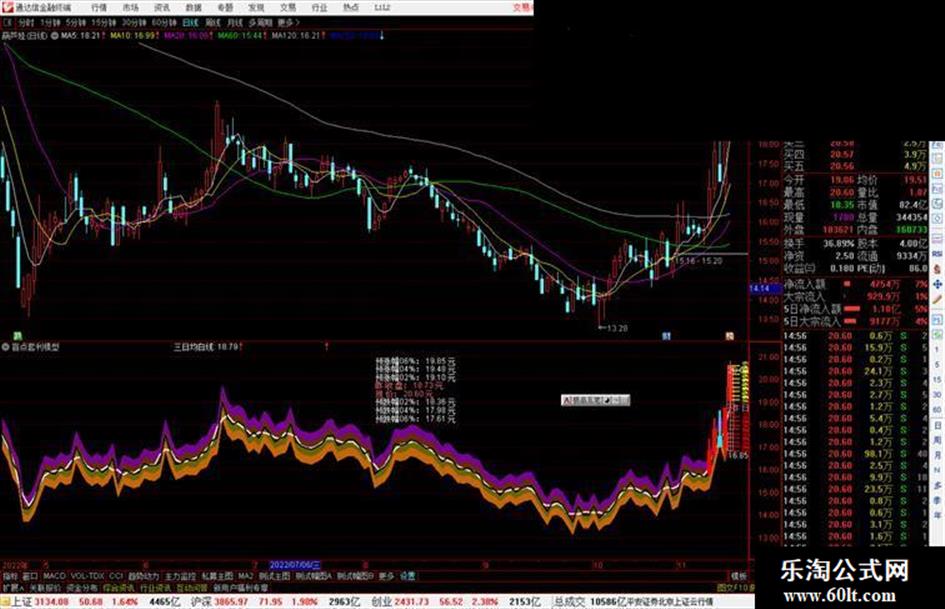945x609 pixels.
Task: Switch indicator to MA2
Action: pos(245,576)
